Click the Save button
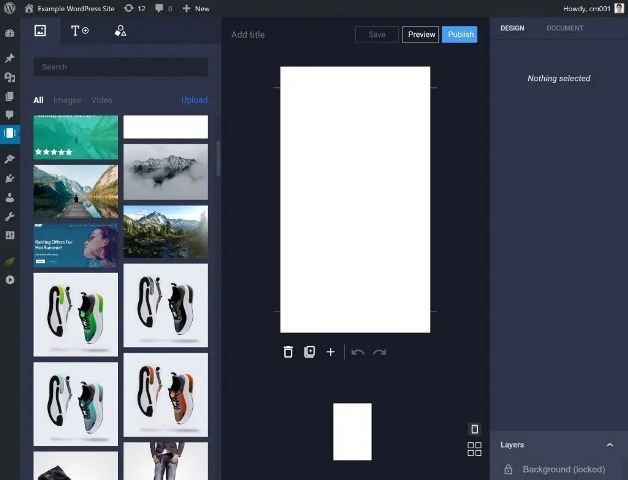The height and width of the screenshot is (480, 628). [377, 34]
